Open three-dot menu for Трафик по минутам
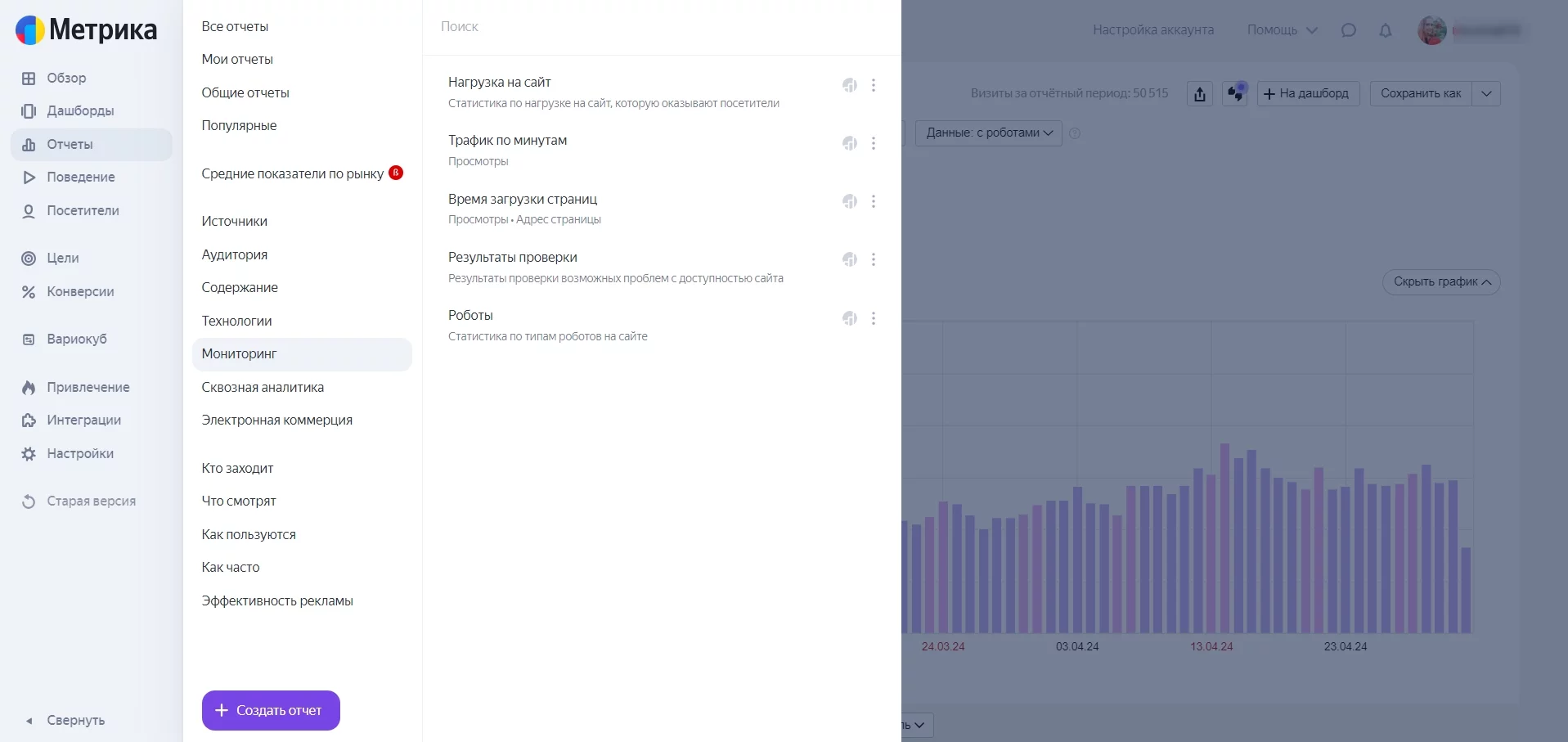Image resolution: width=1568 pixels, height=742 pixels. 874,143
